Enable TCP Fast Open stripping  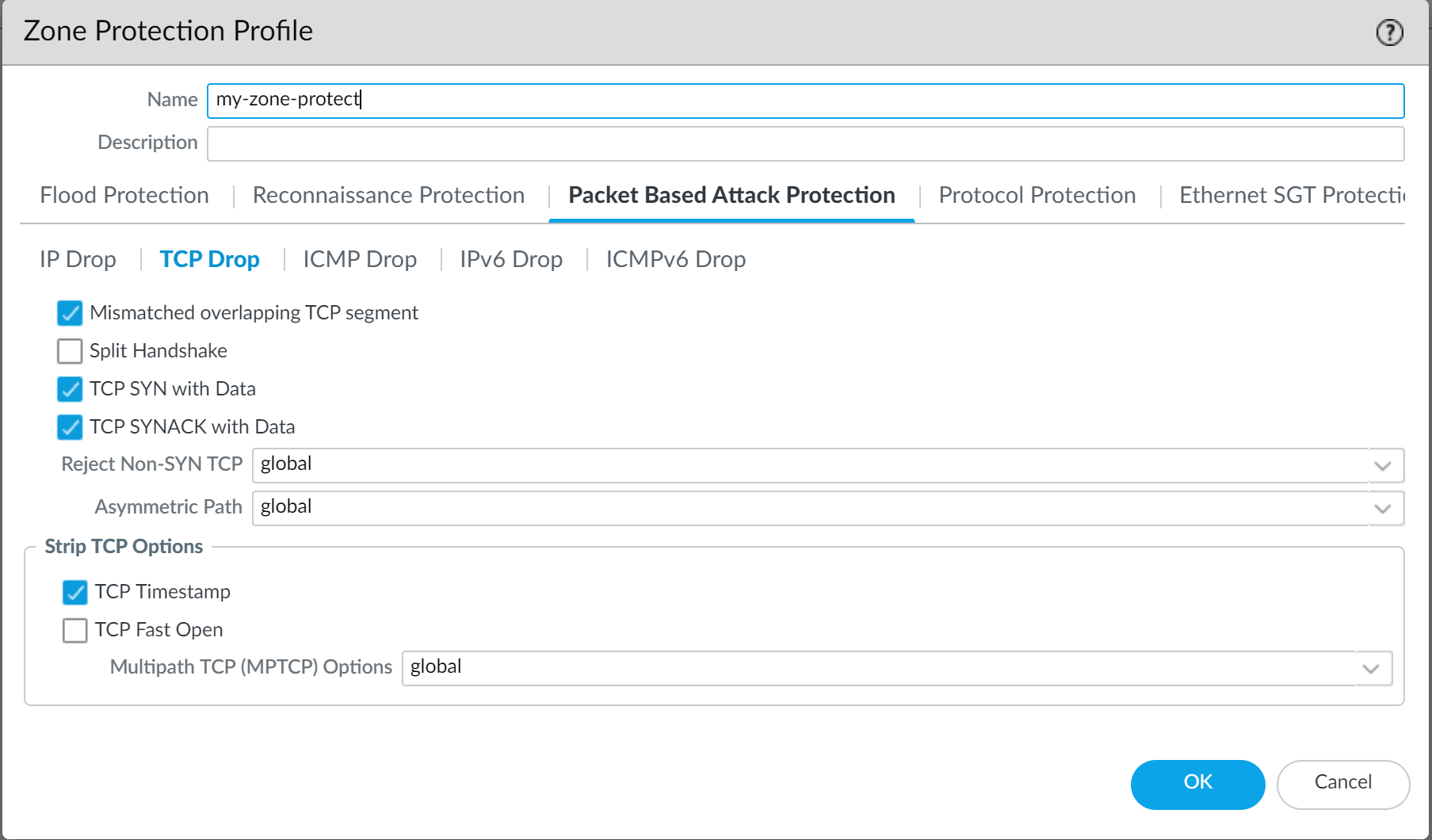(x=75, y=630)
